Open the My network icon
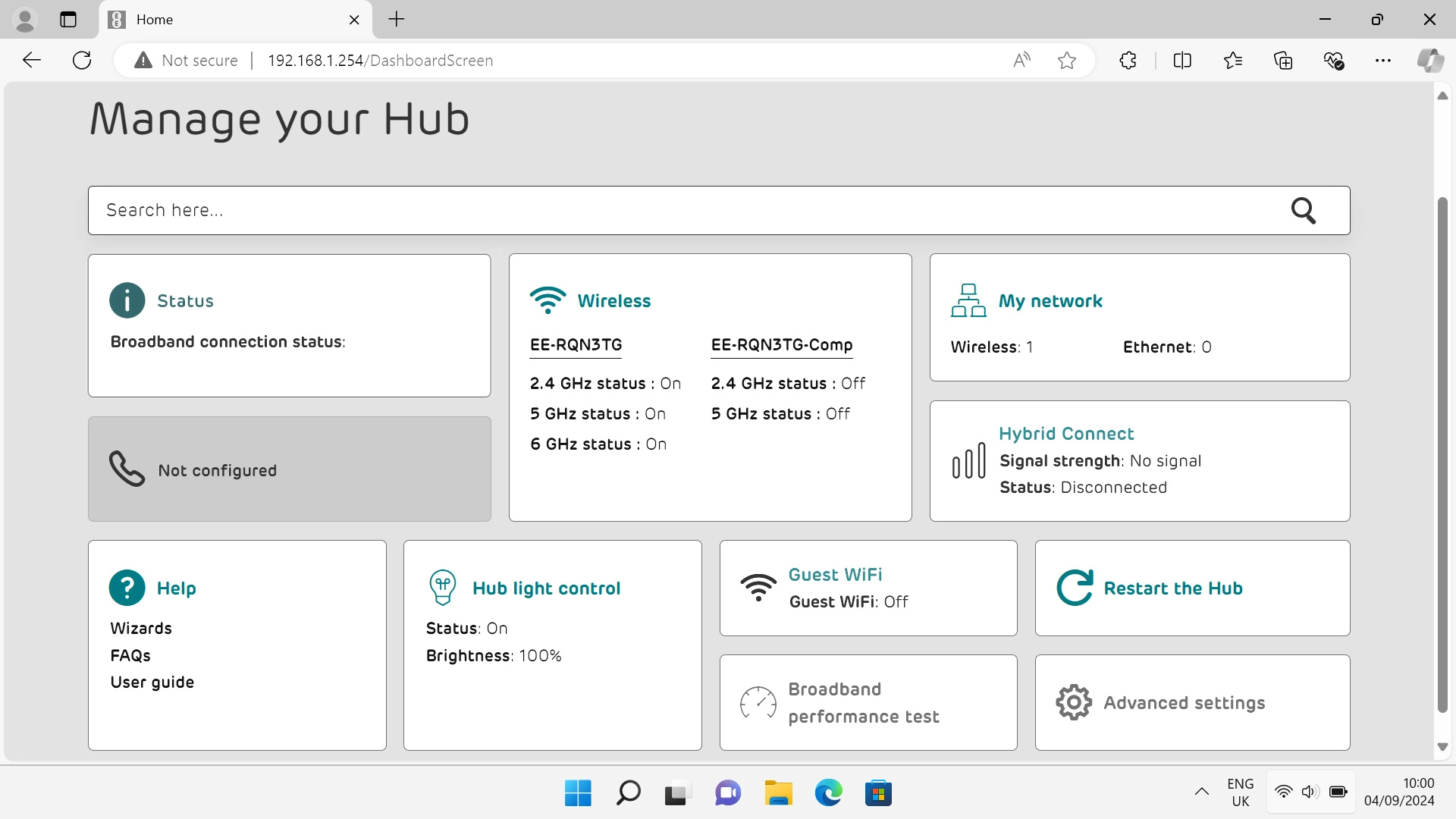 tap(968, 300)
